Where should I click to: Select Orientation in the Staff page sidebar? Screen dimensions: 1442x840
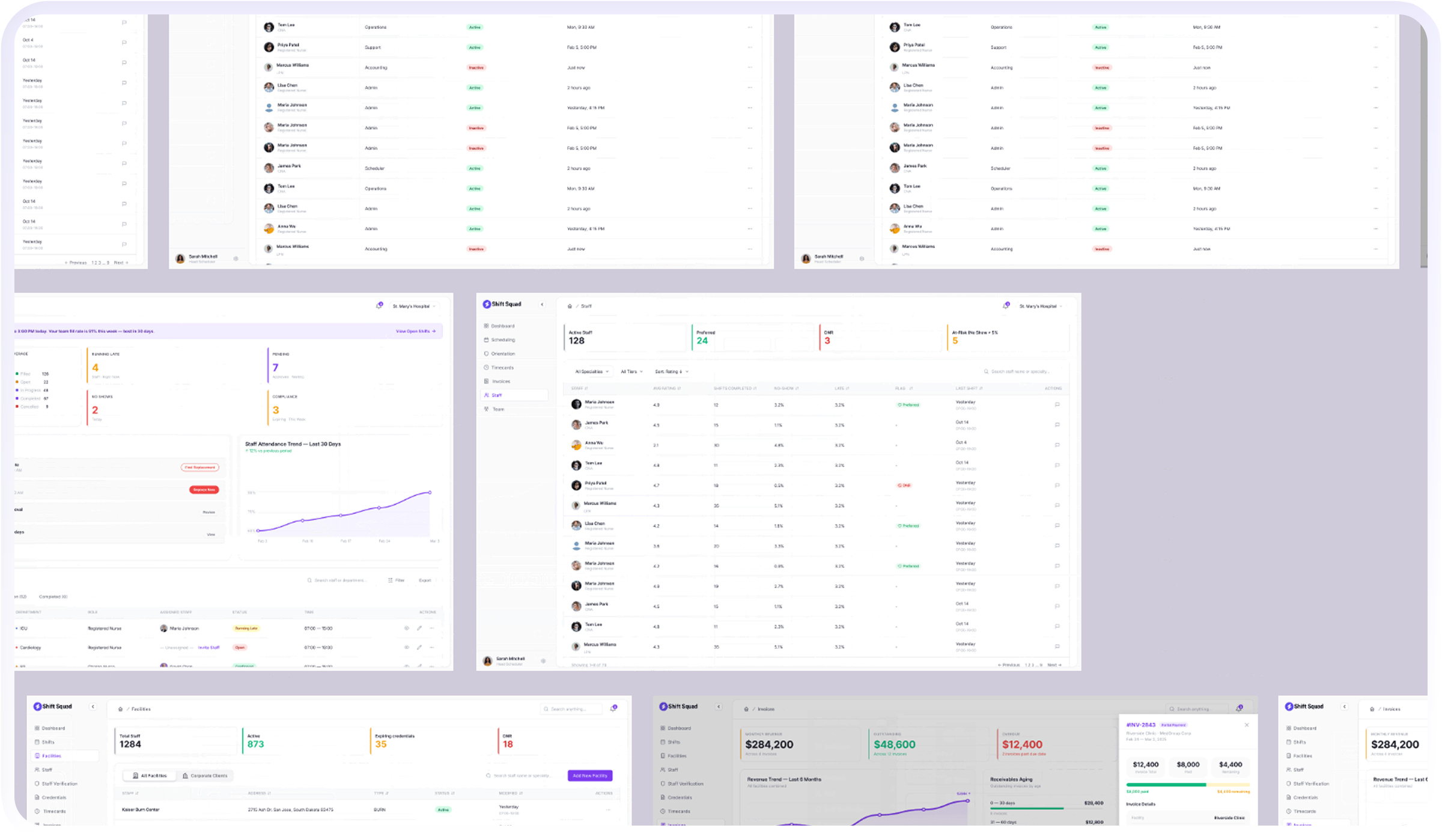(503, 354)
